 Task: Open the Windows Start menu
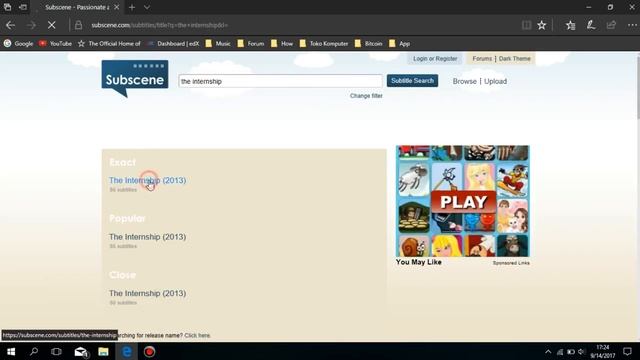click(x=11, y=351)
